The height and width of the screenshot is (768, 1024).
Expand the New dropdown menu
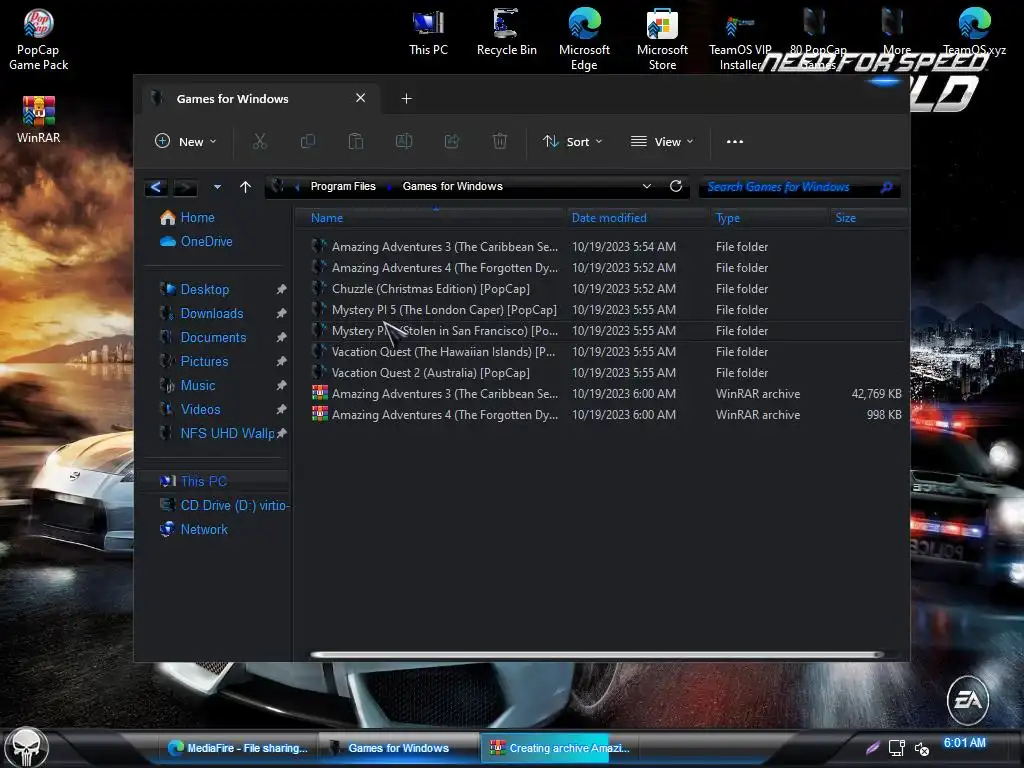(185, 142)
